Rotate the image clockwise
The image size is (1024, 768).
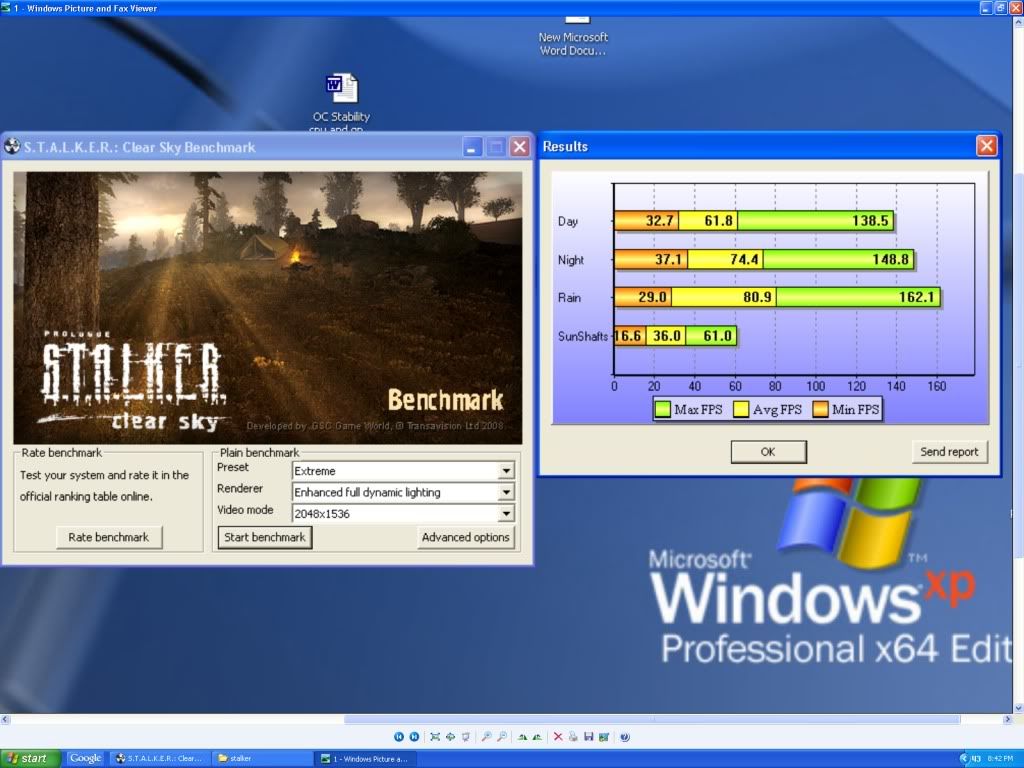[x=522, y=737]
